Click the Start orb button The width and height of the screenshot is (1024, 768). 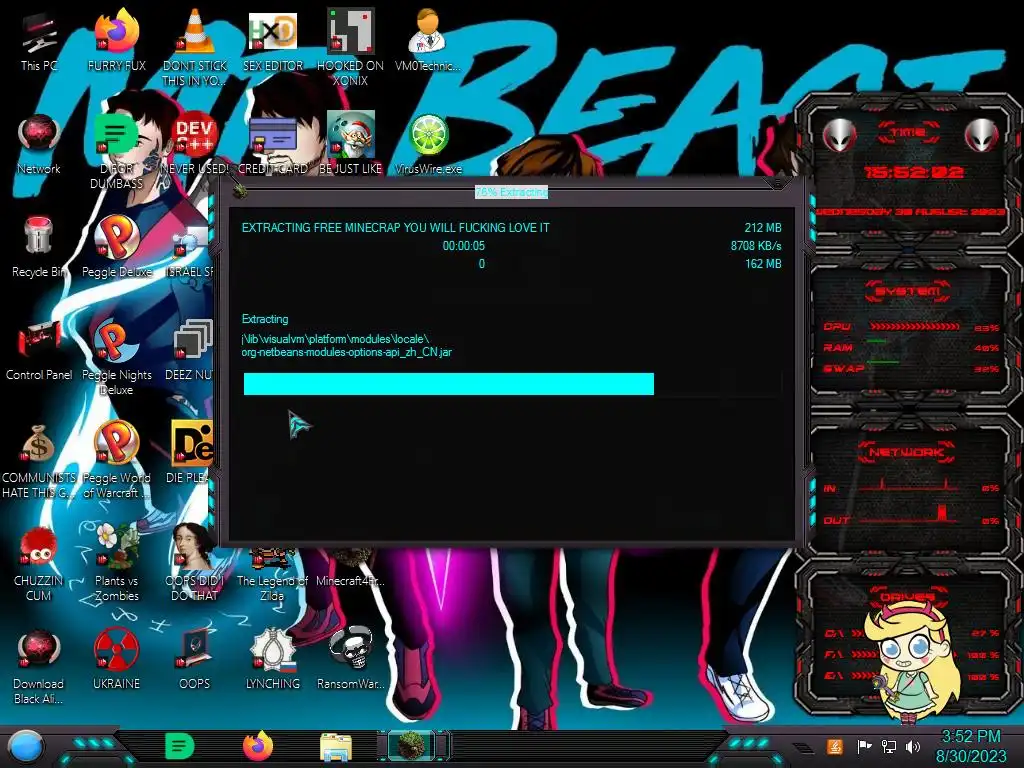pos(26,747)
